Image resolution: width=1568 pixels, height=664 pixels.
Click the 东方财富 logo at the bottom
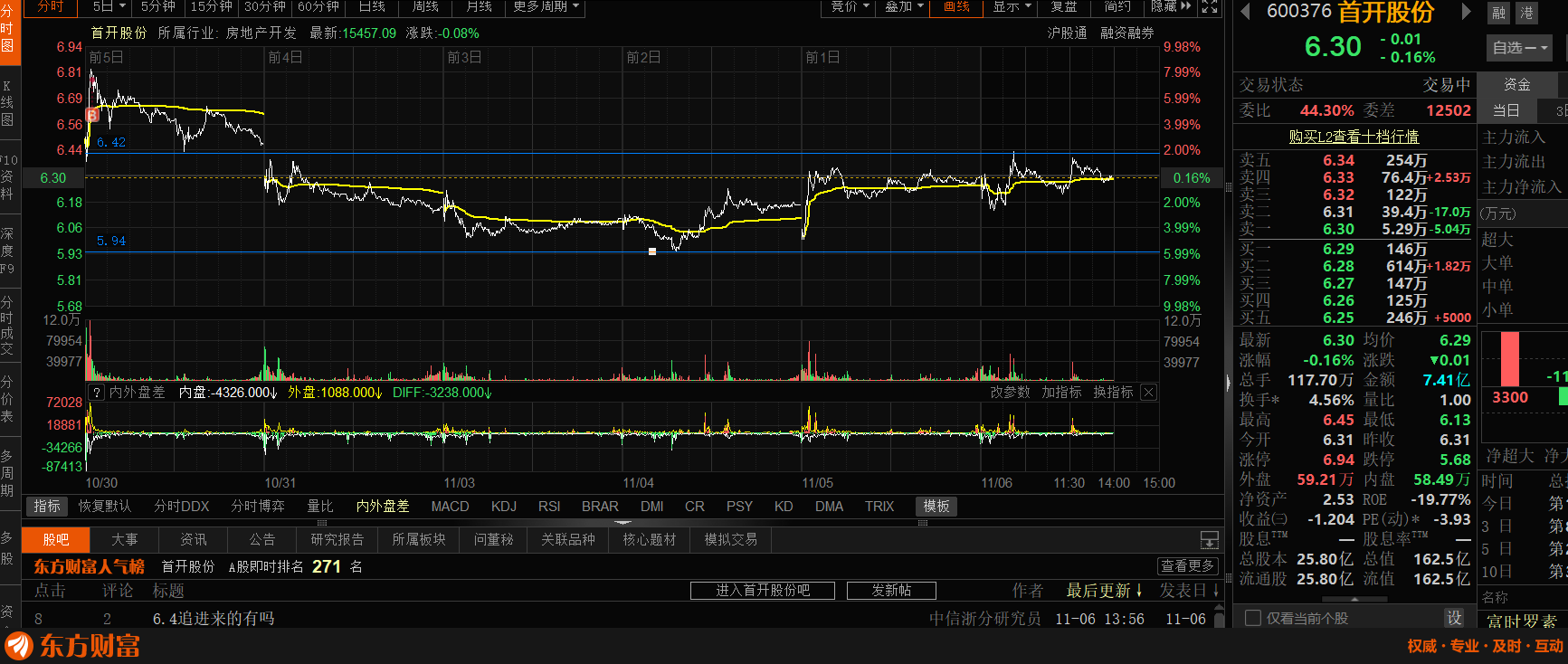coord(72,646)
